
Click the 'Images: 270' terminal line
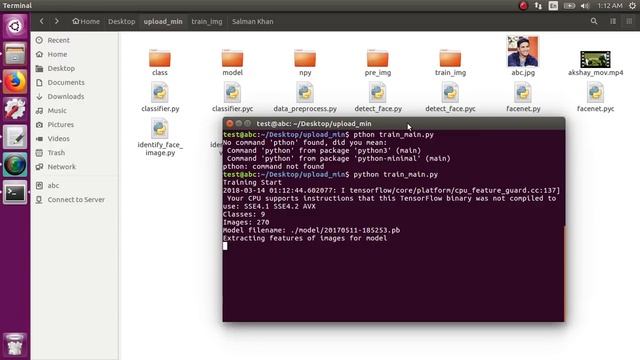[246, 222]
